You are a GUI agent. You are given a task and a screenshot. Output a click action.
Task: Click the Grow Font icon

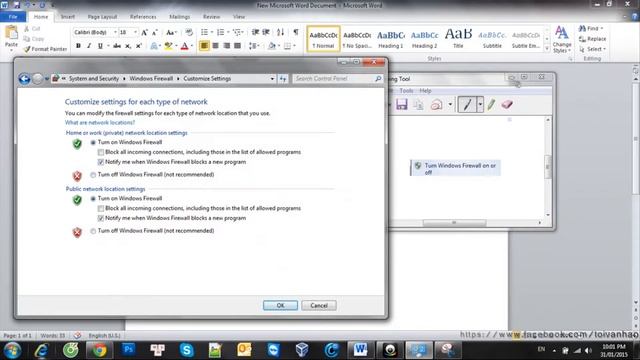point(144,32)
